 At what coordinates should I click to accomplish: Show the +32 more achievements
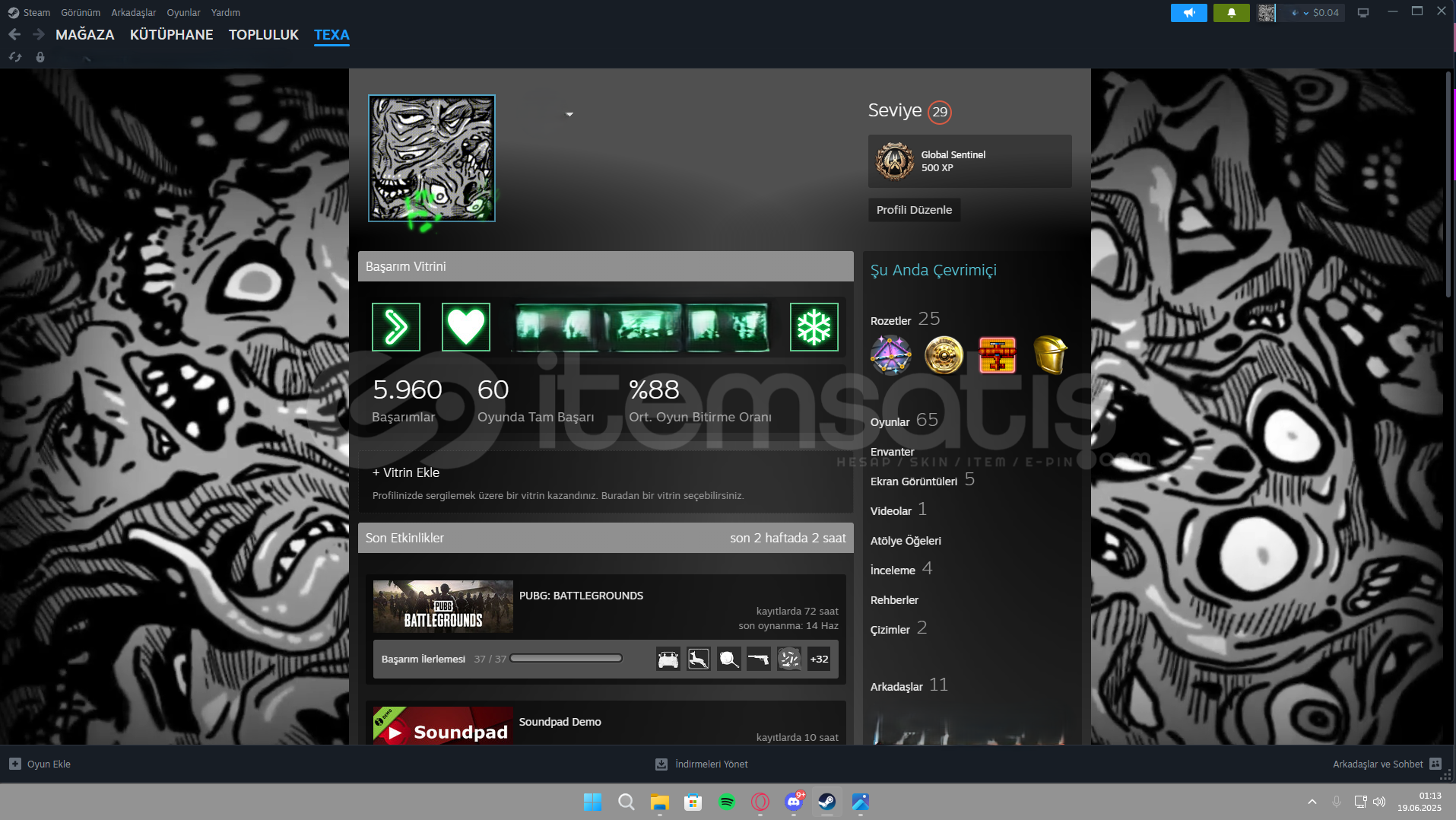point(819,659)
